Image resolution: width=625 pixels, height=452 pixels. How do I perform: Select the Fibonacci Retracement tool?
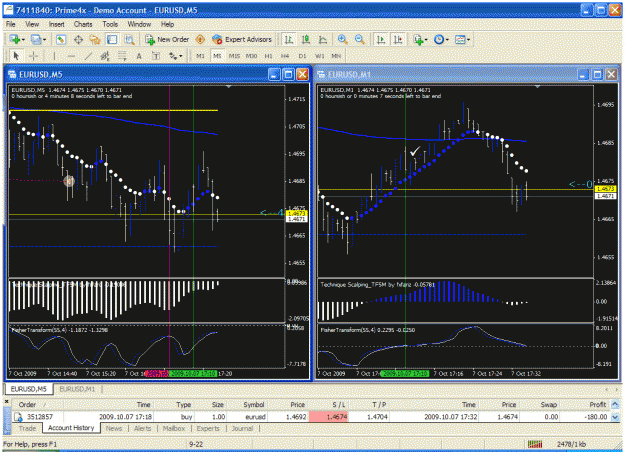[x=122, y=56]
